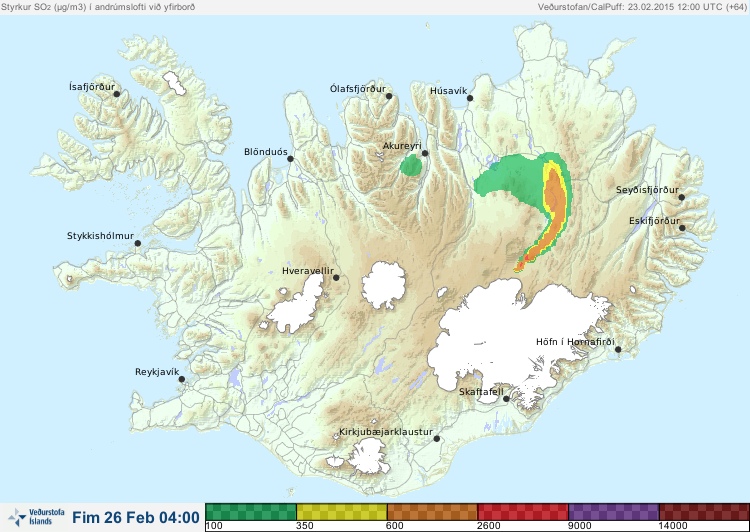
Task: Click the Hveravellir marker dot
Action: 336,277
